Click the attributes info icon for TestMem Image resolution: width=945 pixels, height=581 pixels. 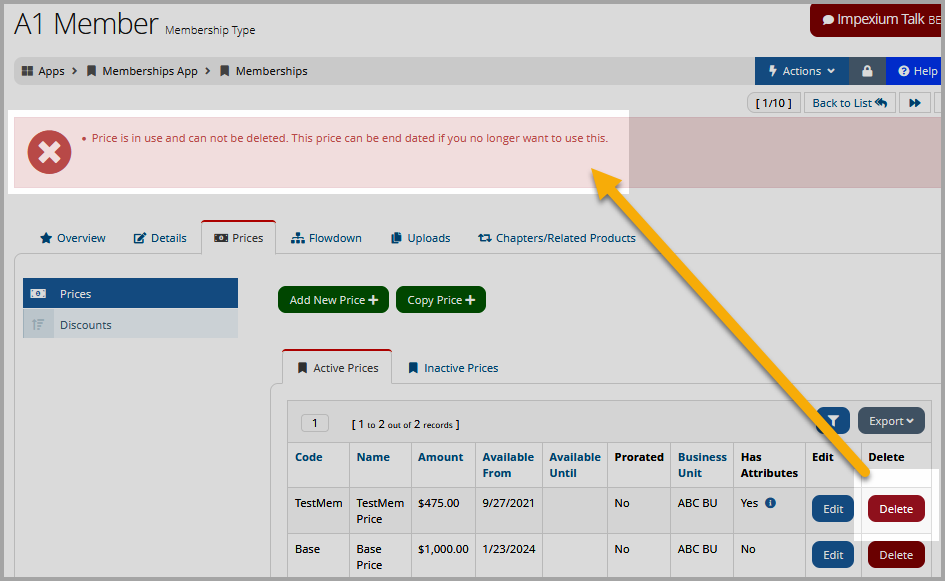coord(770,503)
